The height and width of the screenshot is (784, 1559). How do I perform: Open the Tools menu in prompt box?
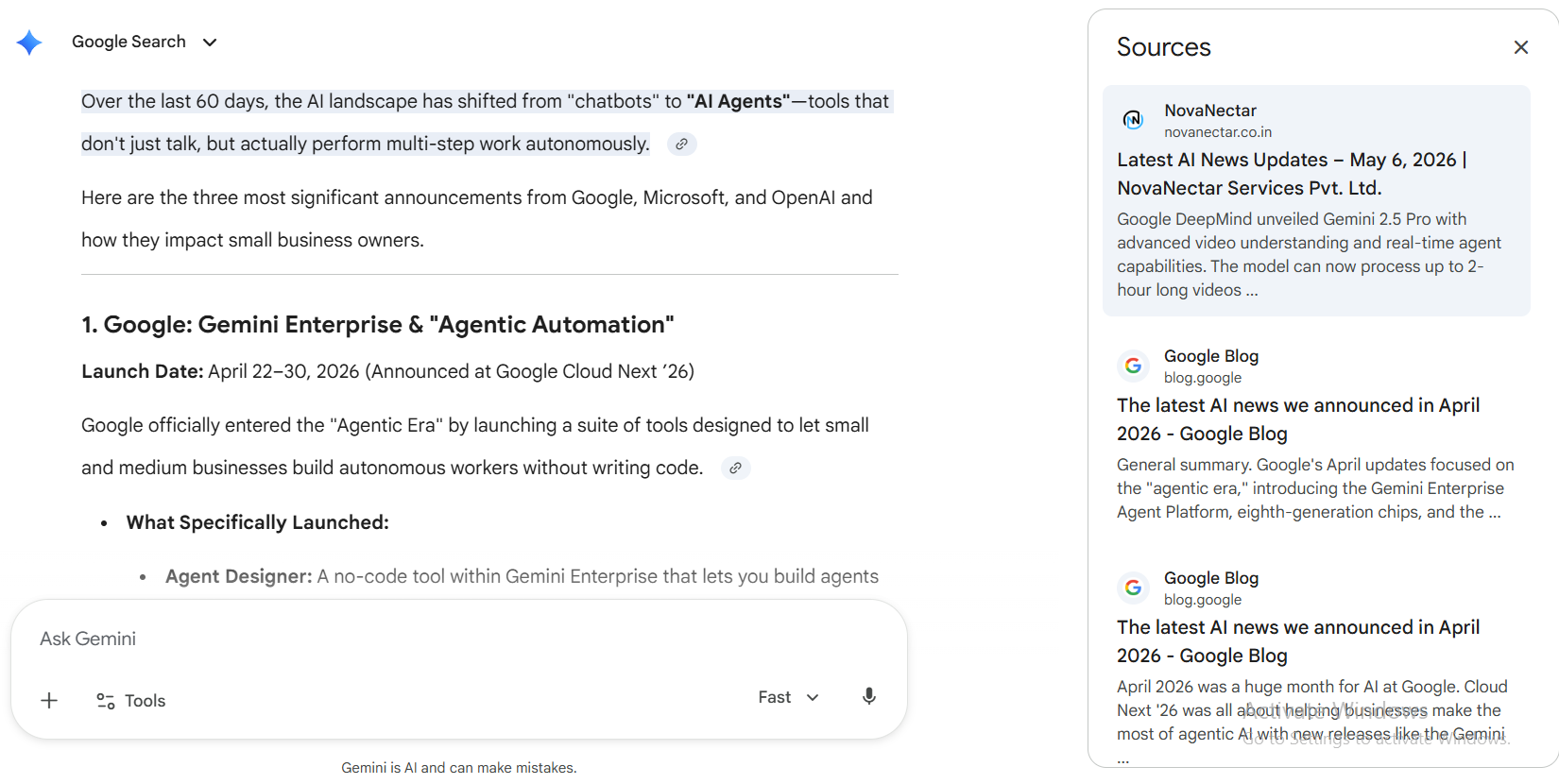(131, 701)
